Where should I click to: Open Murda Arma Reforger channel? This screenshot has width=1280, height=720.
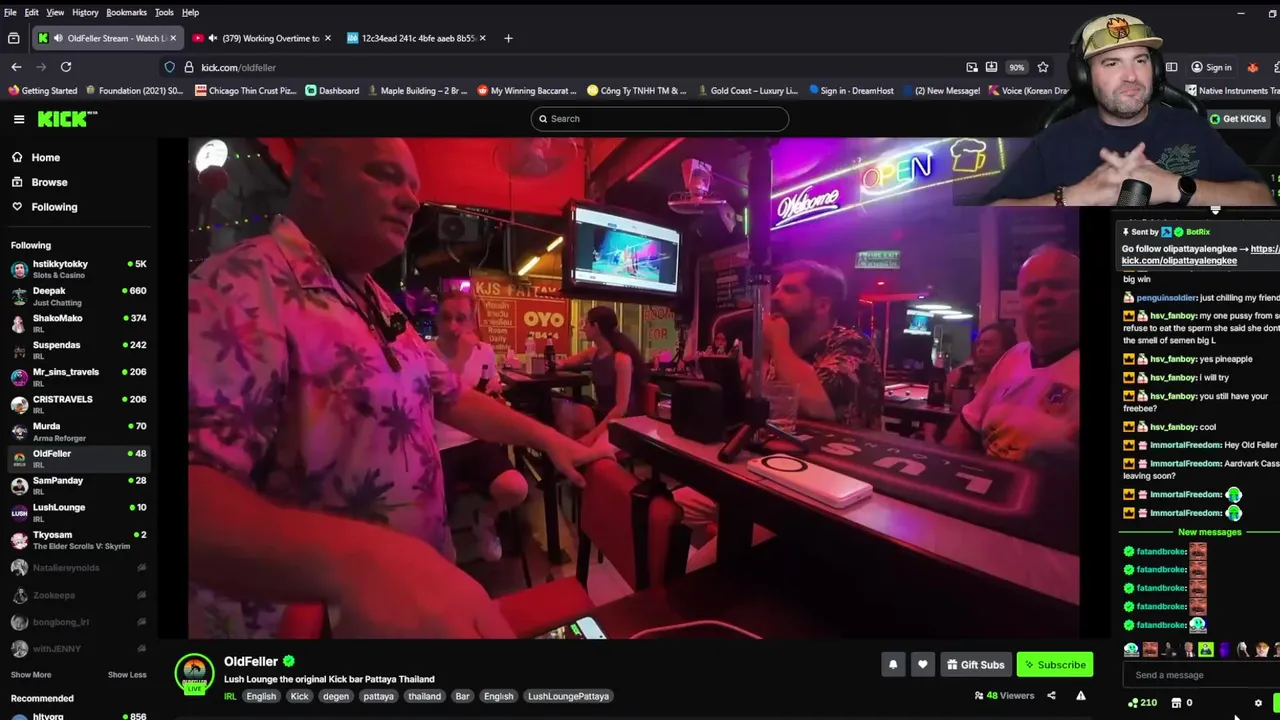point(79,431)
